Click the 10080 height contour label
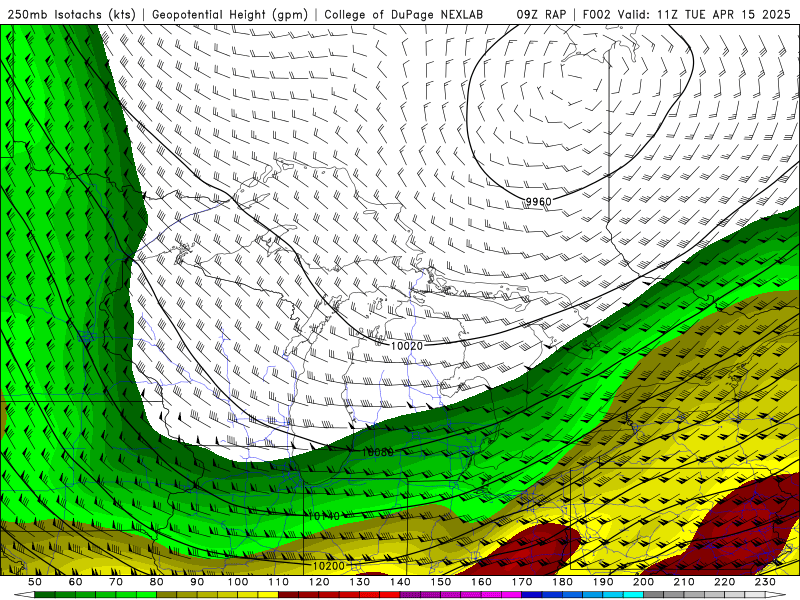The image size is (800, 600). click(378, 452)
